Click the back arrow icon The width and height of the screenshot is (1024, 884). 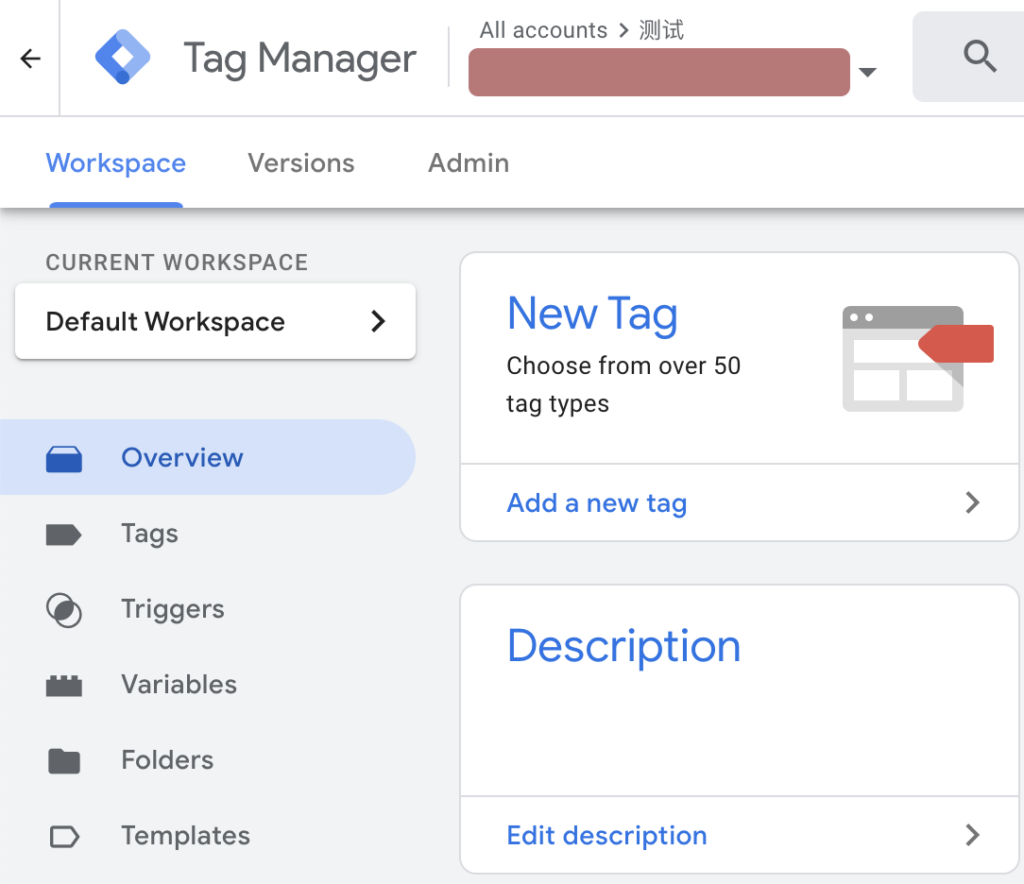(x=30, y=59)
